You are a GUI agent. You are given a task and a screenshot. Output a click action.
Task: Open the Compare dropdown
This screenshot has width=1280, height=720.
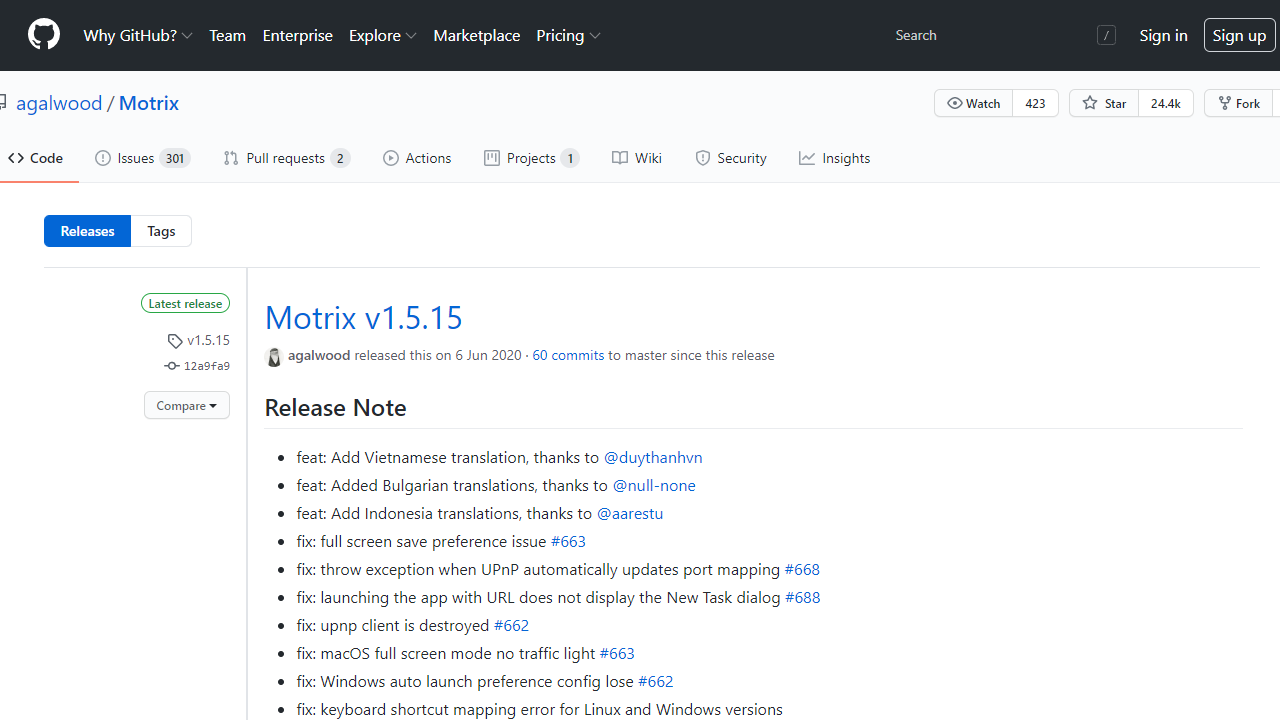[187, 405]
